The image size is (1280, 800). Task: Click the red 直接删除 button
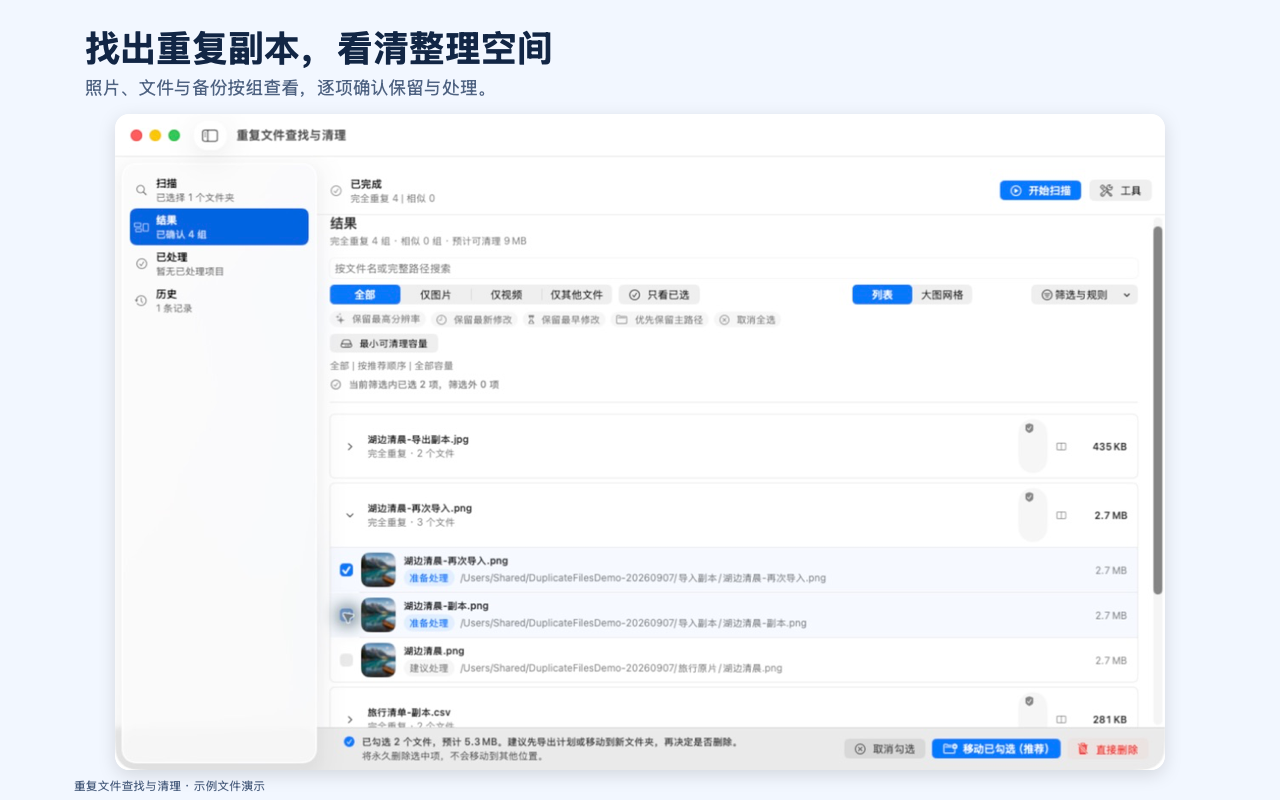point(1108,749)
